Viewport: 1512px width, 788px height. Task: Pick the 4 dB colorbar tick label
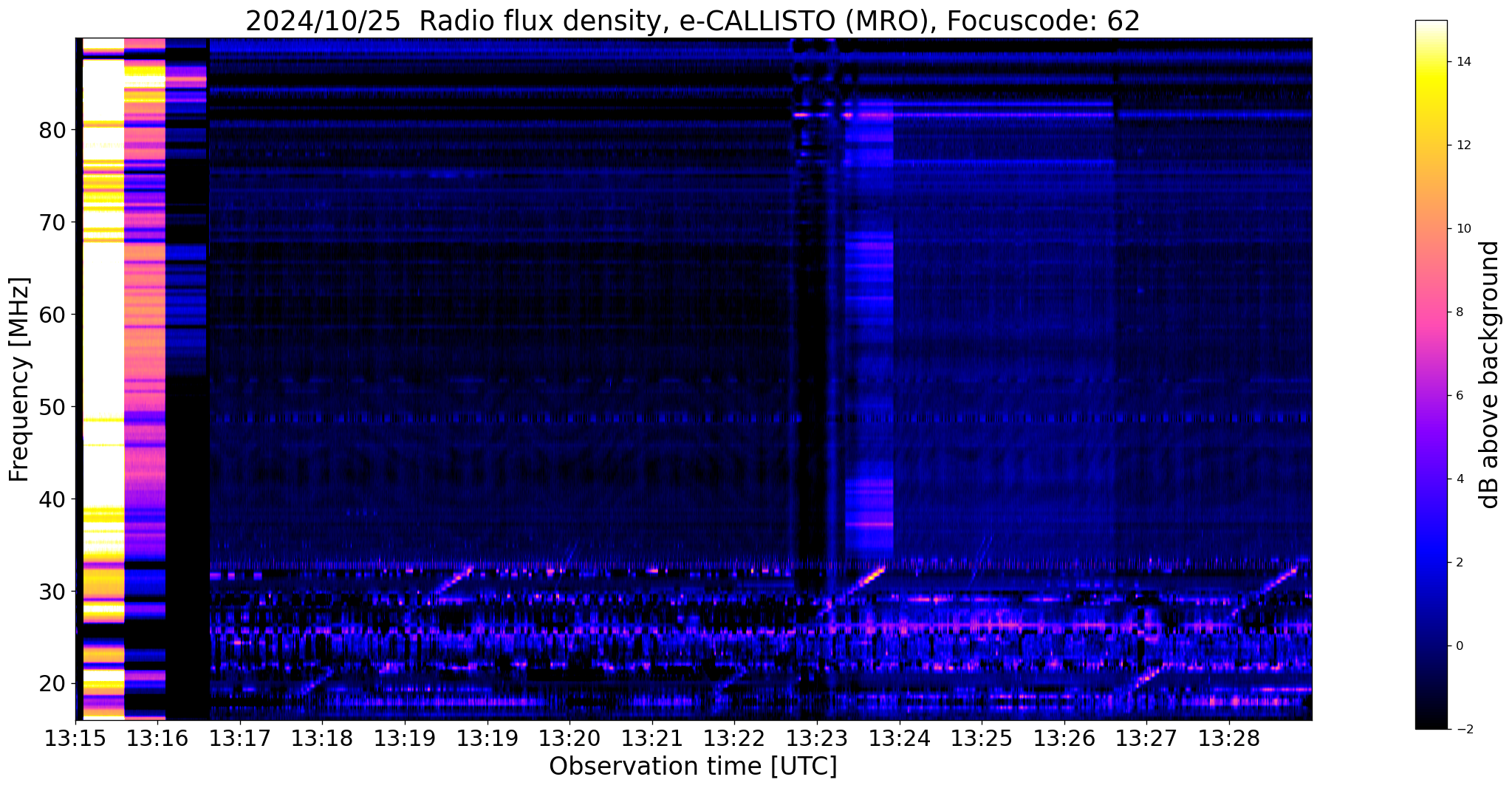1459,479
